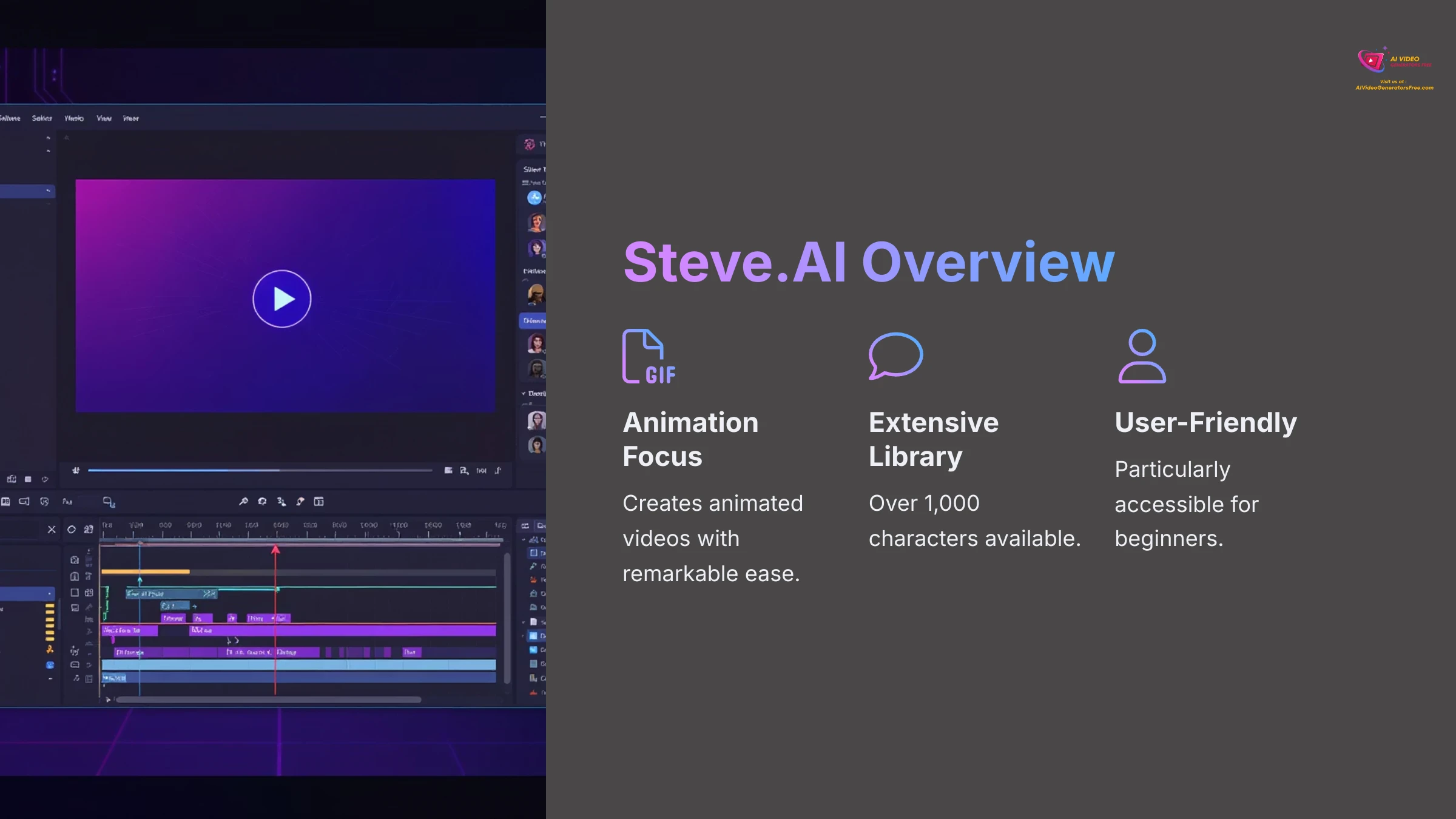
Task: Click the music note icon in bottom track header
Action: pyautogui.click(x=76, y=678)
